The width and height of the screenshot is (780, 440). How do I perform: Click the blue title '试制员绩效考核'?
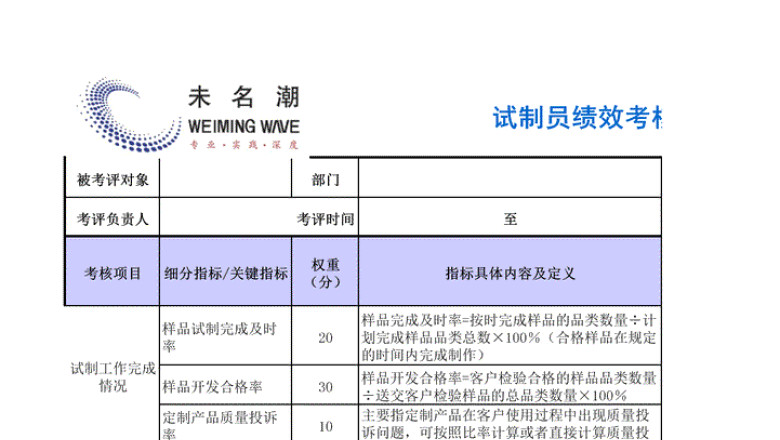click(x=577, y=118)
